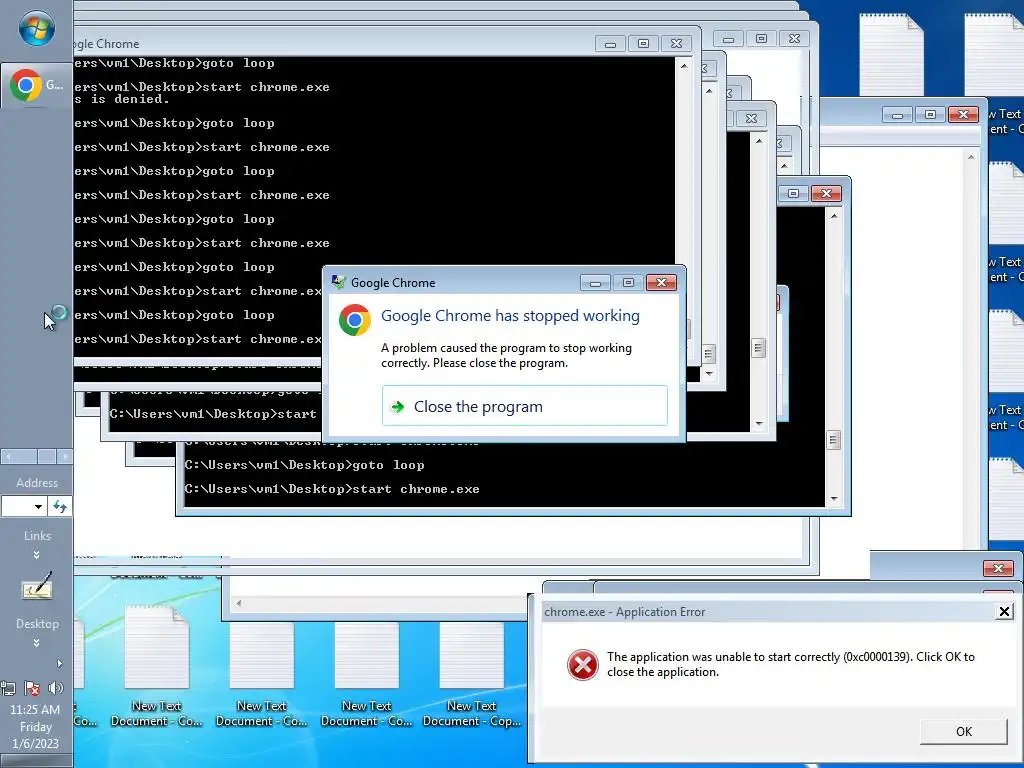Click the 'chrome.exe - Application Error' title text

624,612
